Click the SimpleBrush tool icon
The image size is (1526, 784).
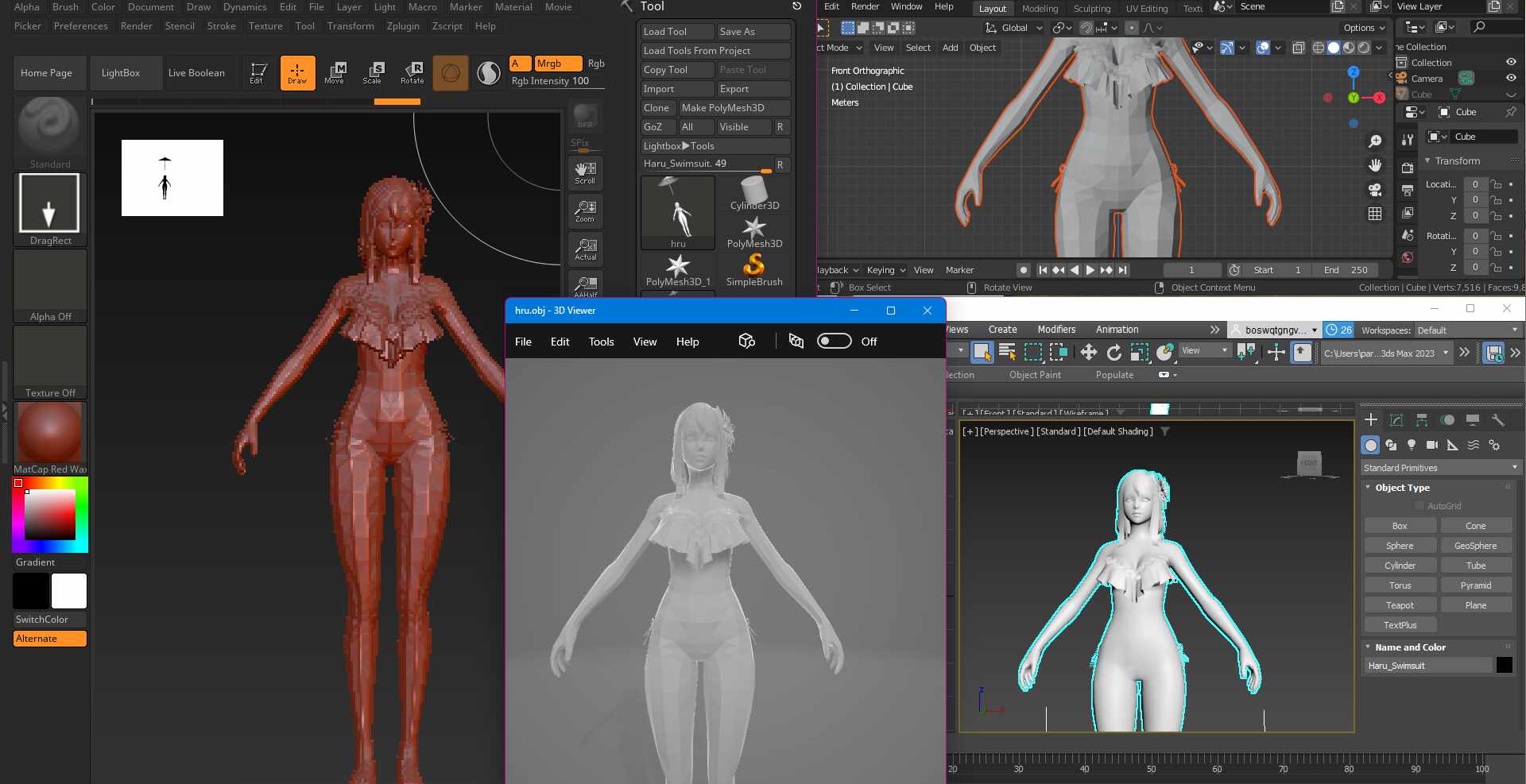(754, 270)
